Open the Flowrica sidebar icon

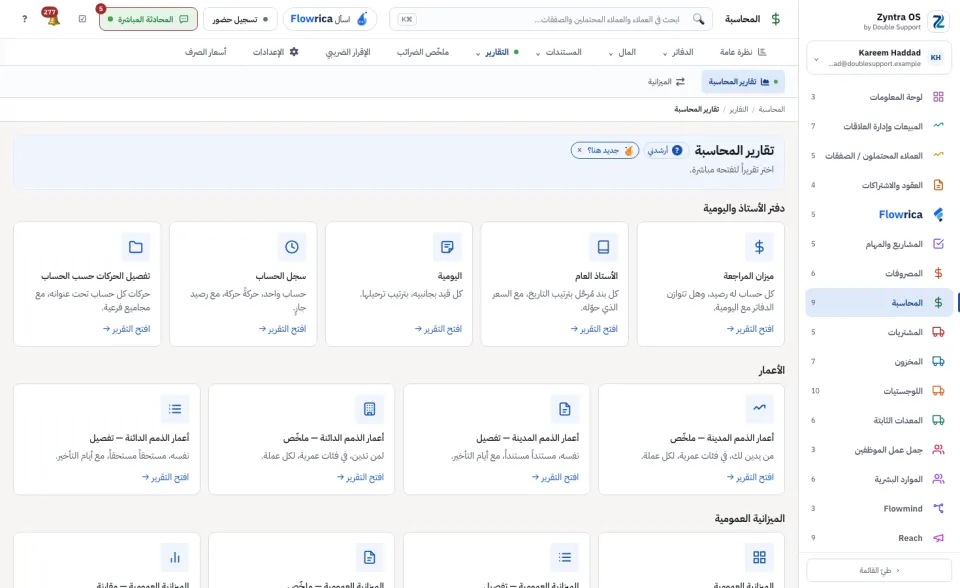(938, 214)
